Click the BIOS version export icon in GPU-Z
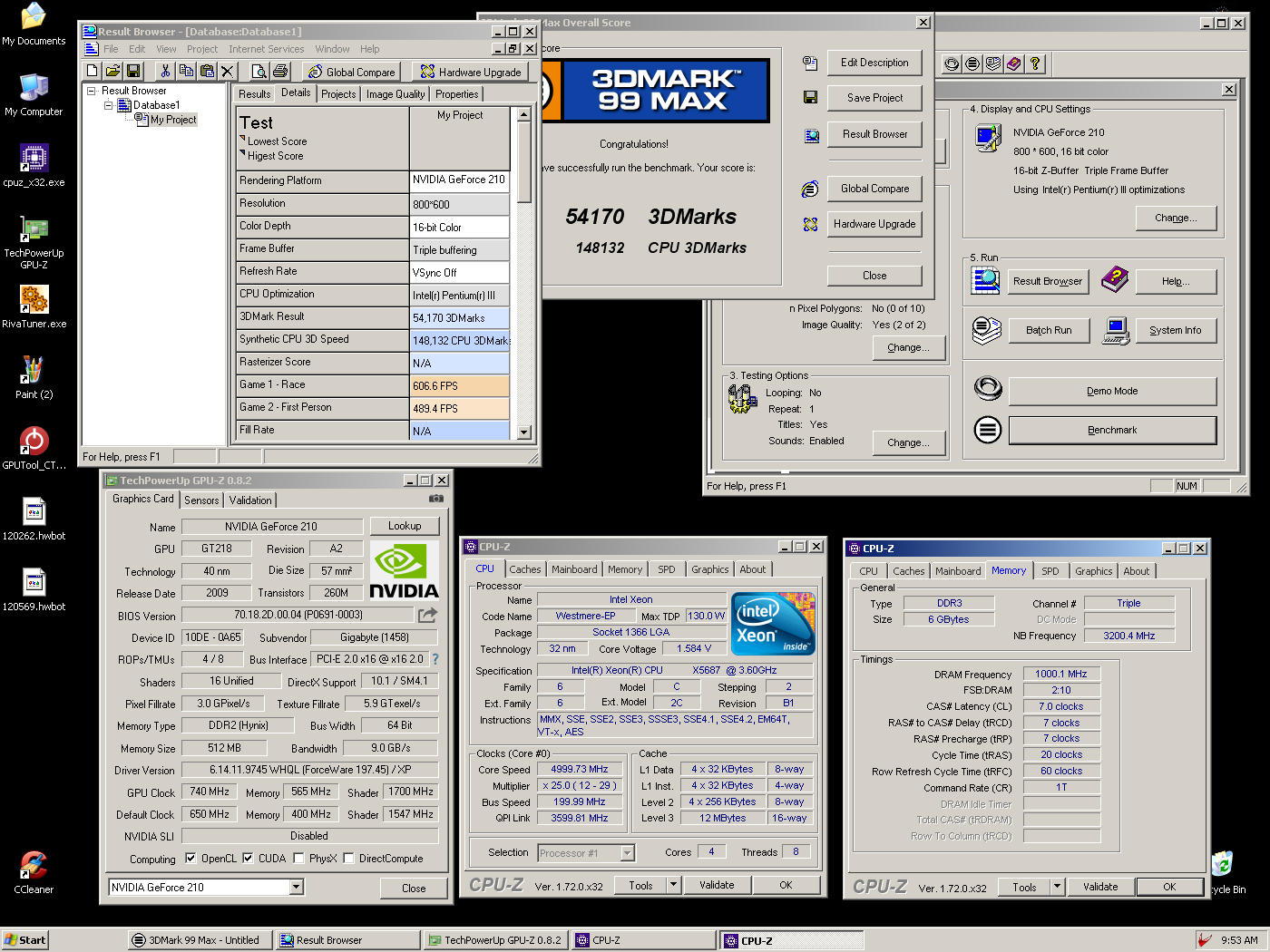1270x952 pixels. click(427, 615)
